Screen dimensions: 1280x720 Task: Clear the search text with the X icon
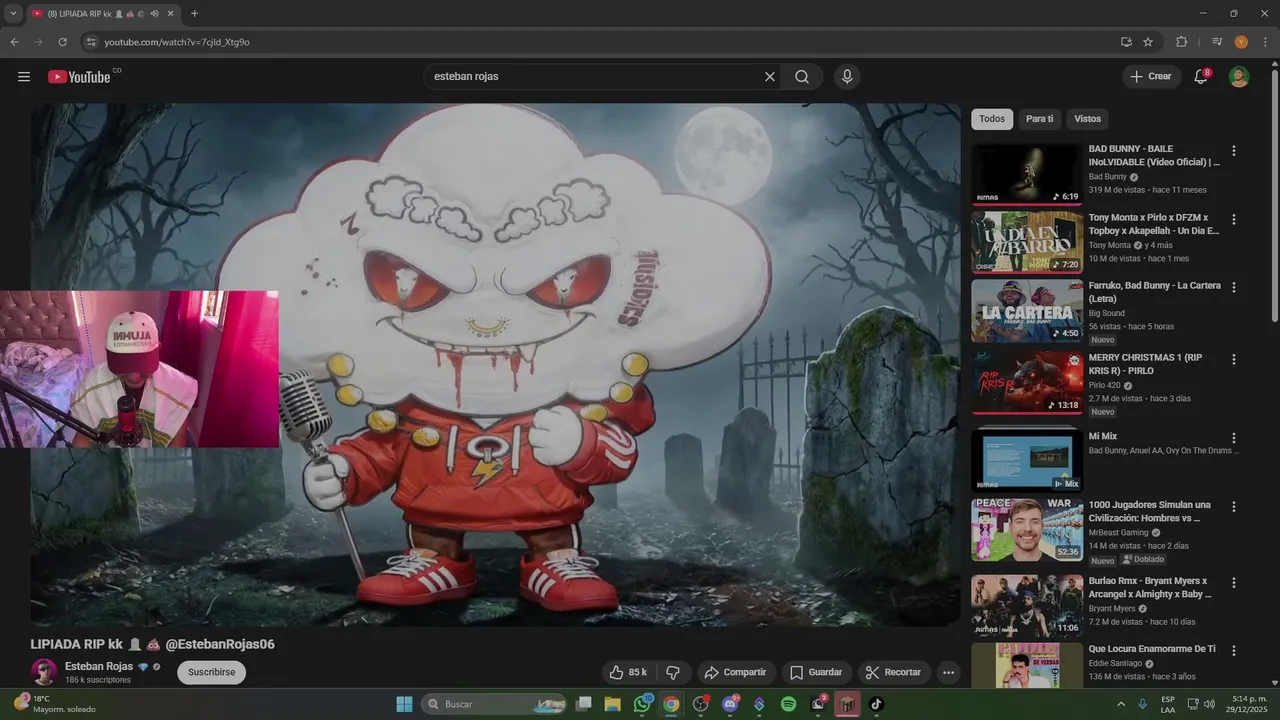point(770,77)
